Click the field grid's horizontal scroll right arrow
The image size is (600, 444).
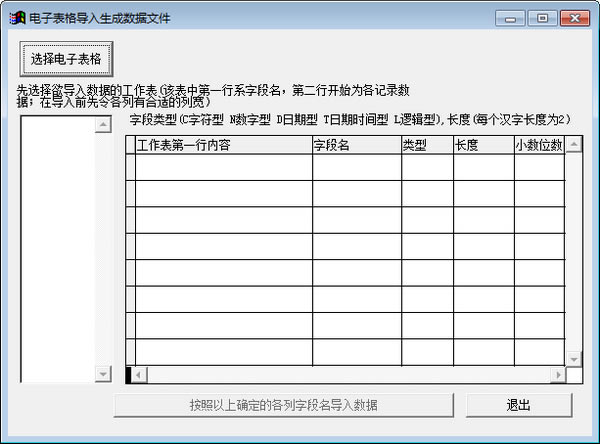point(557,375)
